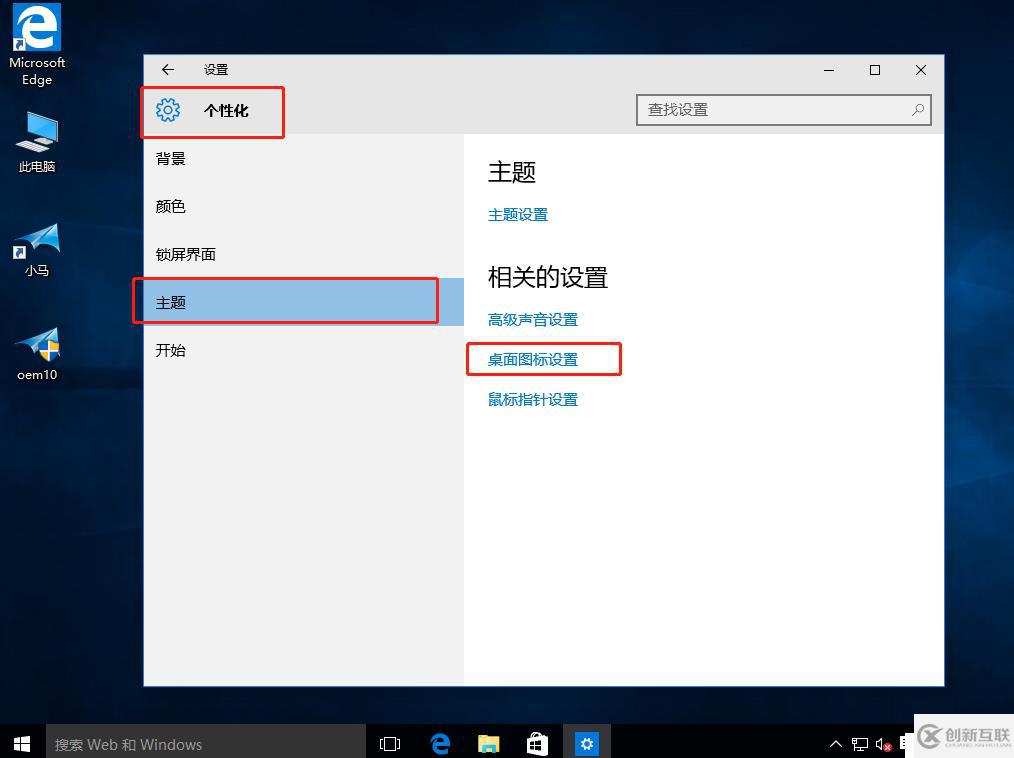Open the Store from the taskbar
Viewport: 1014px width, 758px height.
tap(537, 743)
